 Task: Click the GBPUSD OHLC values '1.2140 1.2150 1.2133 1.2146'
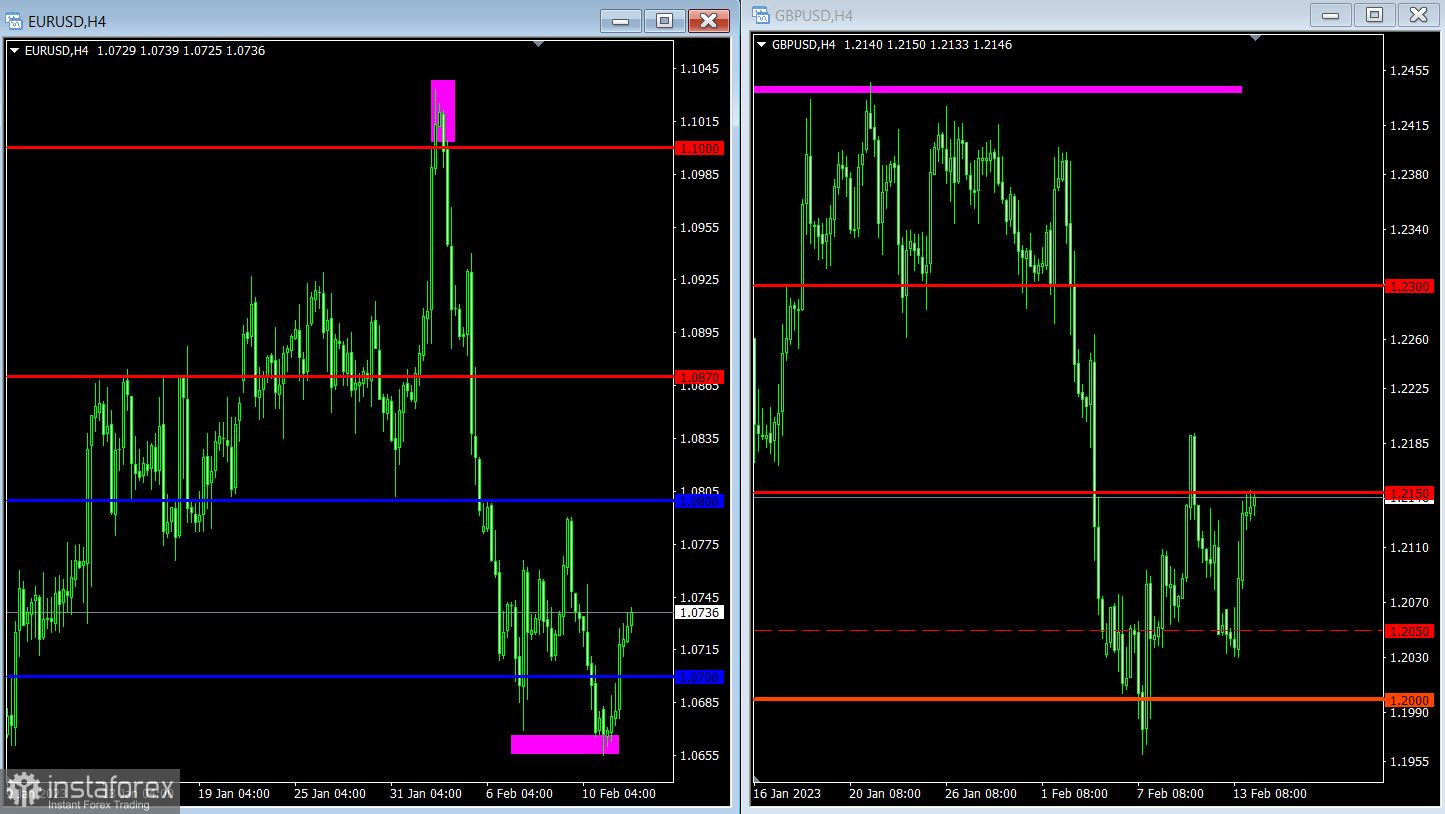click(928, 45)
